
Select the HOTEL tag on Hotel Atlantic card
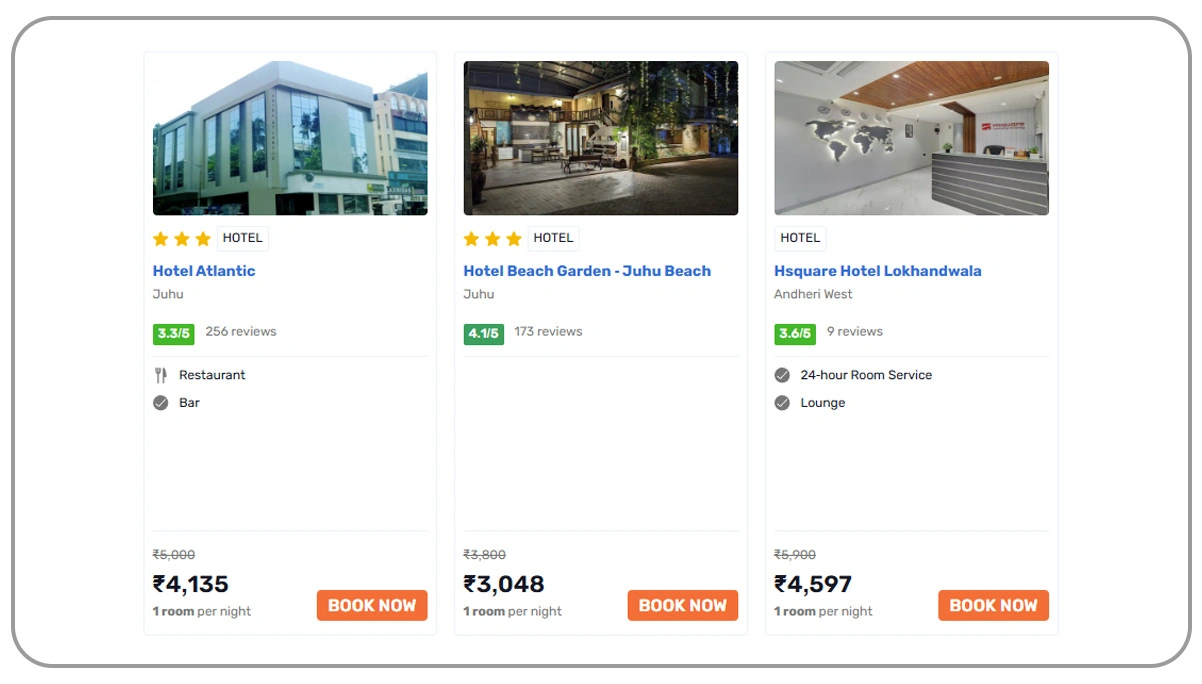pyautogui.click(x=242, y=237)
